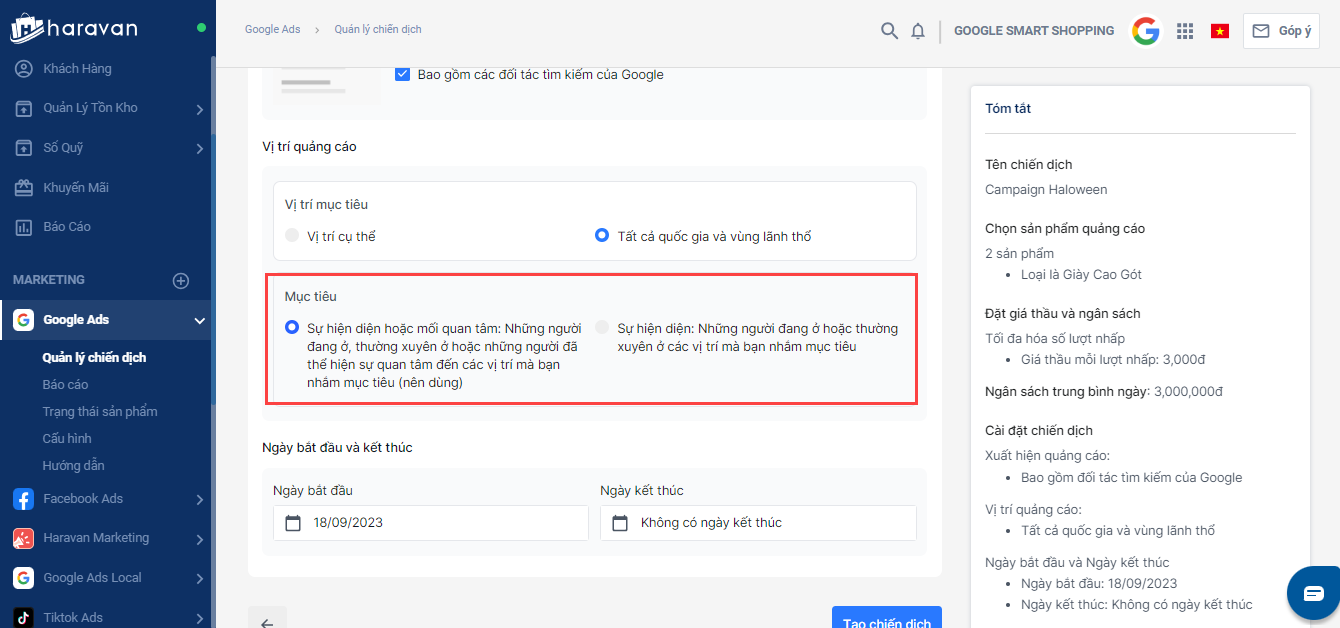Open the notifications bell
Image resolution: width=1340 pixels, height=628 pixels.
[x=918, y=31]
